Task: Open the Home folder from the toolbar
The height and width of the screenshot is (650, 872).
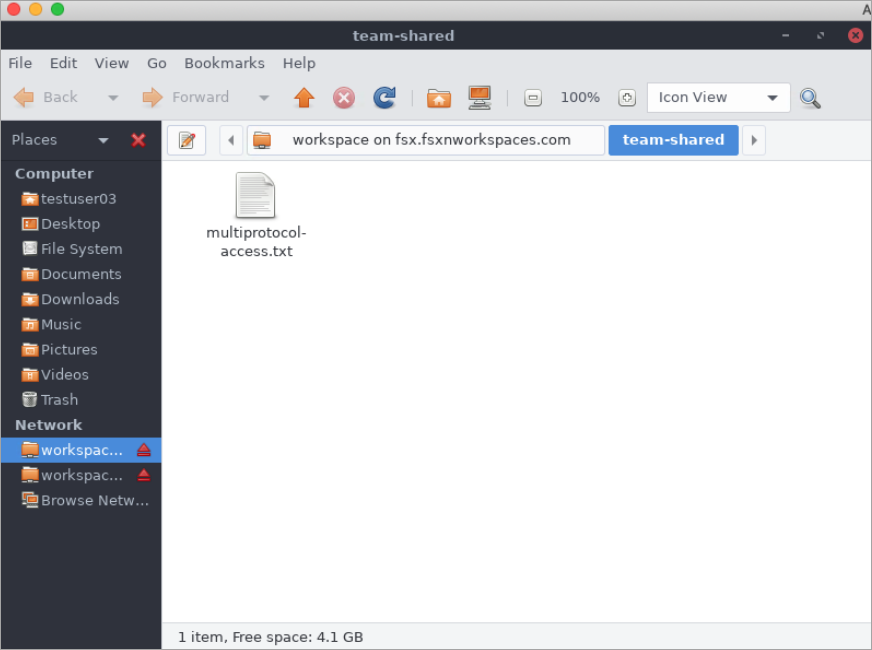Action: tap(439, 97)
